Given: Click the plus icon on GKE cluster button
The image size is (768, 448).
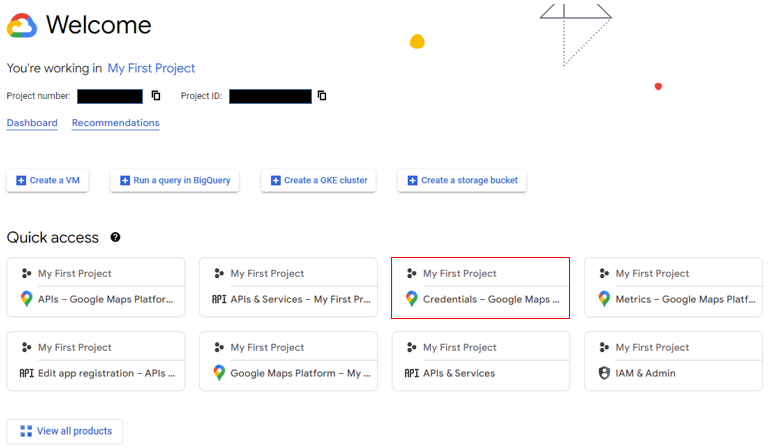Looking at the screenshot, I should (276, 181).
